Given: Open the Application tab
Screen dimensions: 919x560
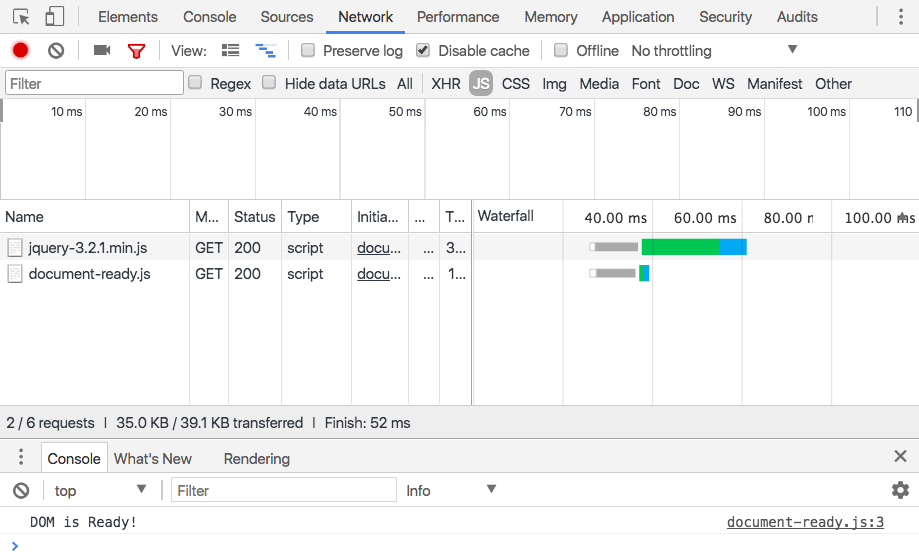Looking at the screenshot, I should [638, 17].
